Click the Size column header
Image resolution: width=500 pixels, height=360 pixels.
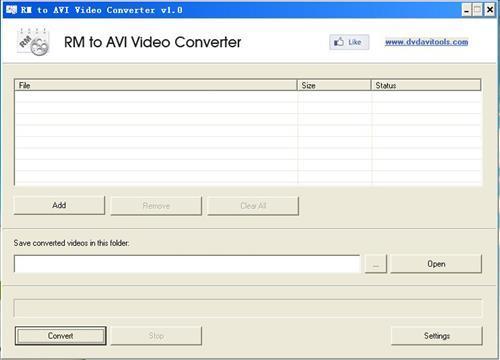pos(334,85)
